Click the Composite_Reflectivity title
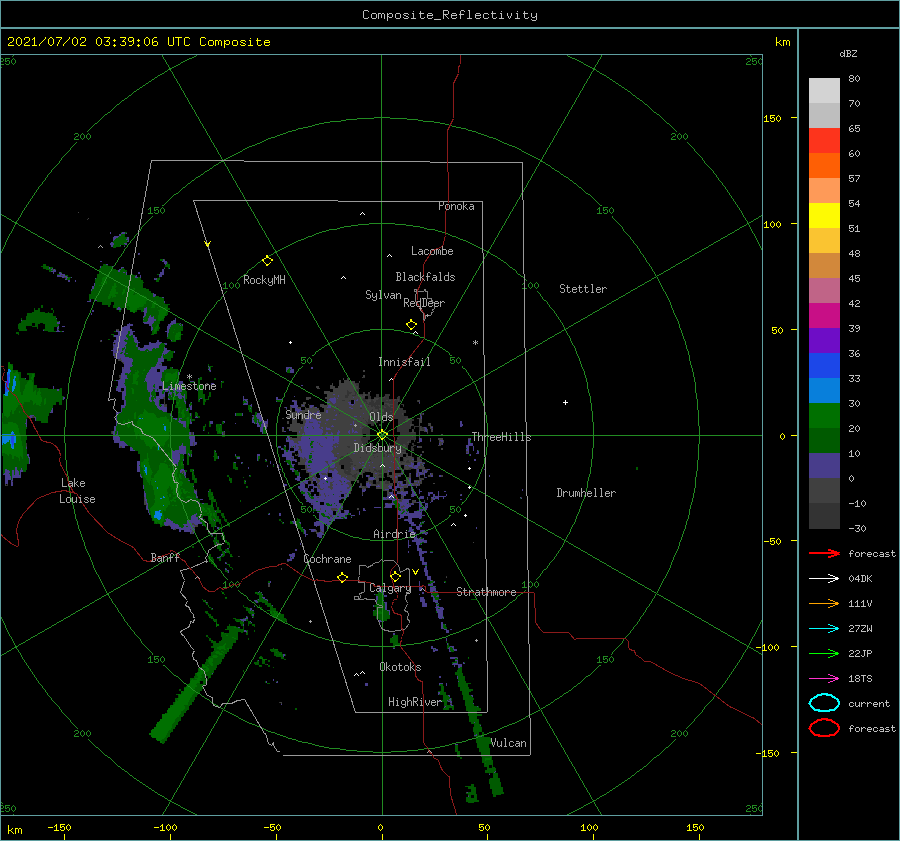Screen dimensions: 900x841 pos(449,15)
